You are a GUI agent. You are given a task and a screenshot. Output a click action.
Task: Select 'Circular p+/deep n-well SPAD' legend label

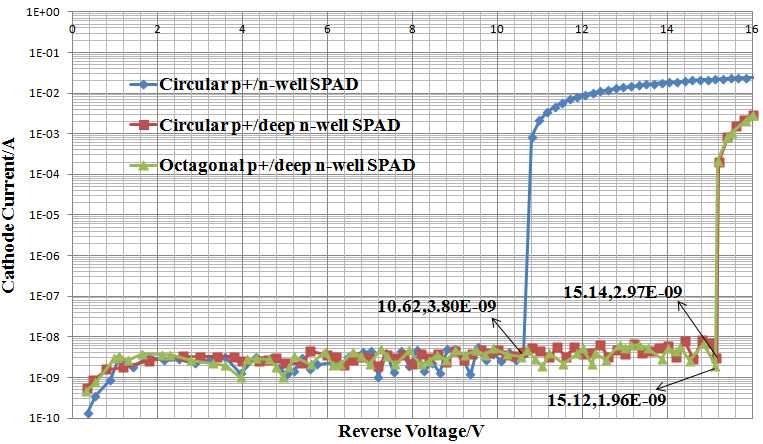click(x=280, y=125)
